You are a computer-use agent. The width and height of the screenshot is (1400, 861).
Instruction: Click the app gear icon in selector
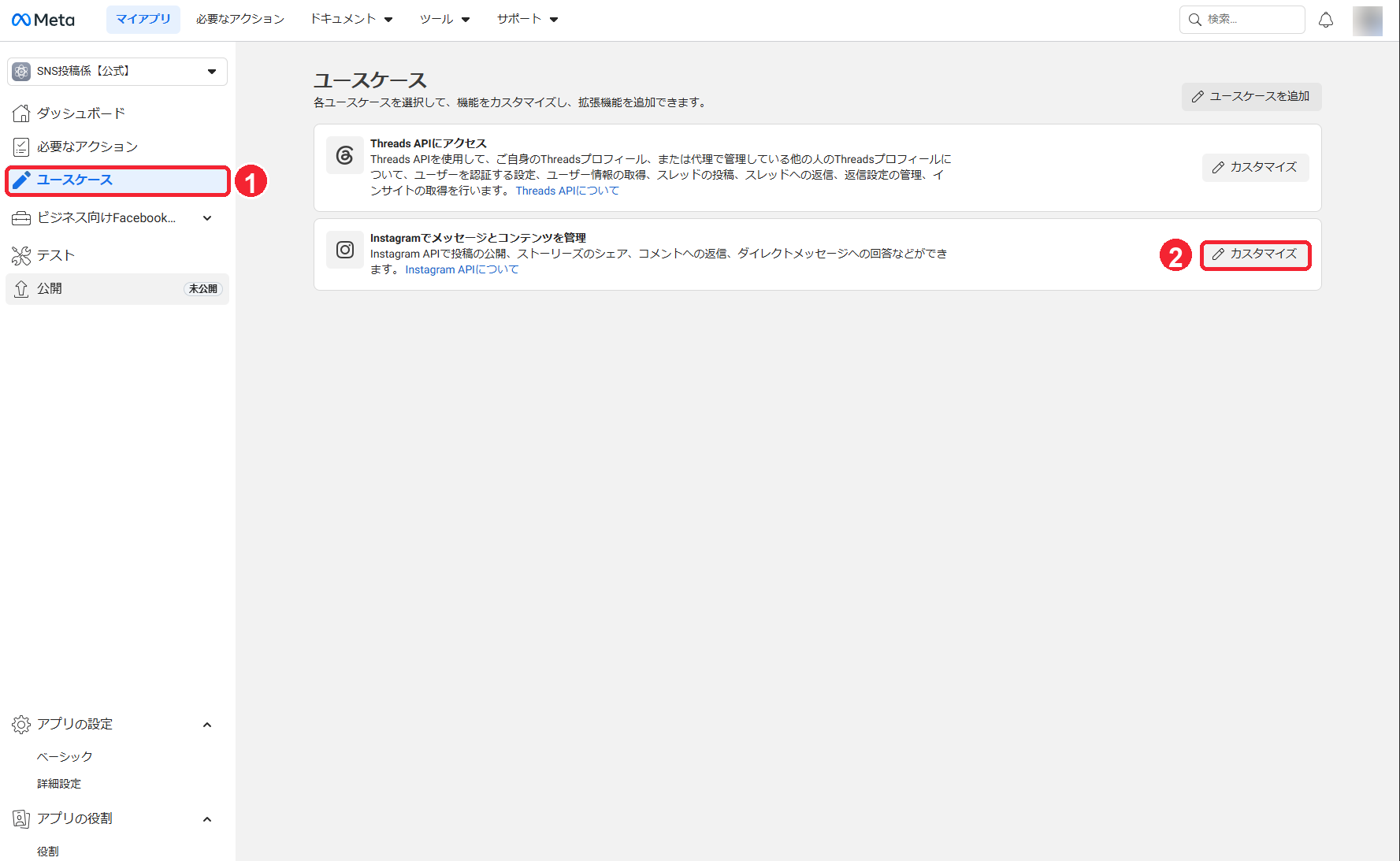coord(21,71)
